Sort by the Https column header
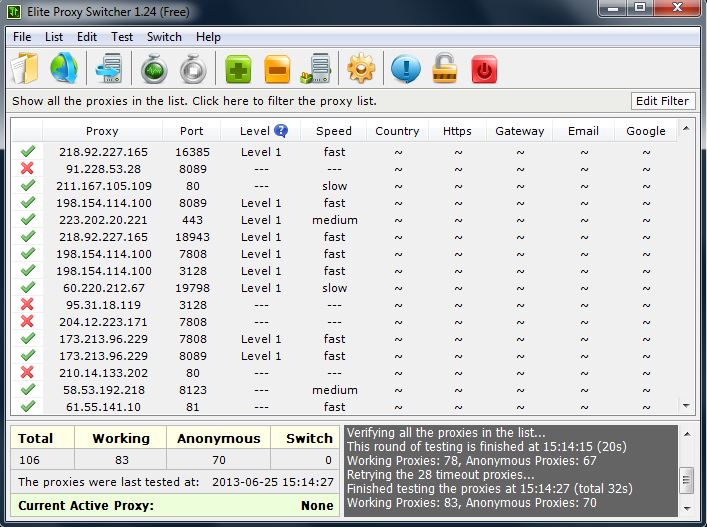 457,131
